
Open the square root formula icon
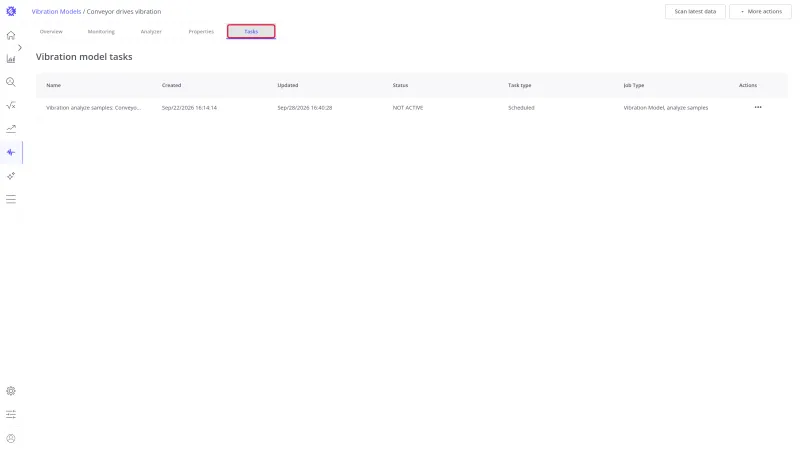11,106
